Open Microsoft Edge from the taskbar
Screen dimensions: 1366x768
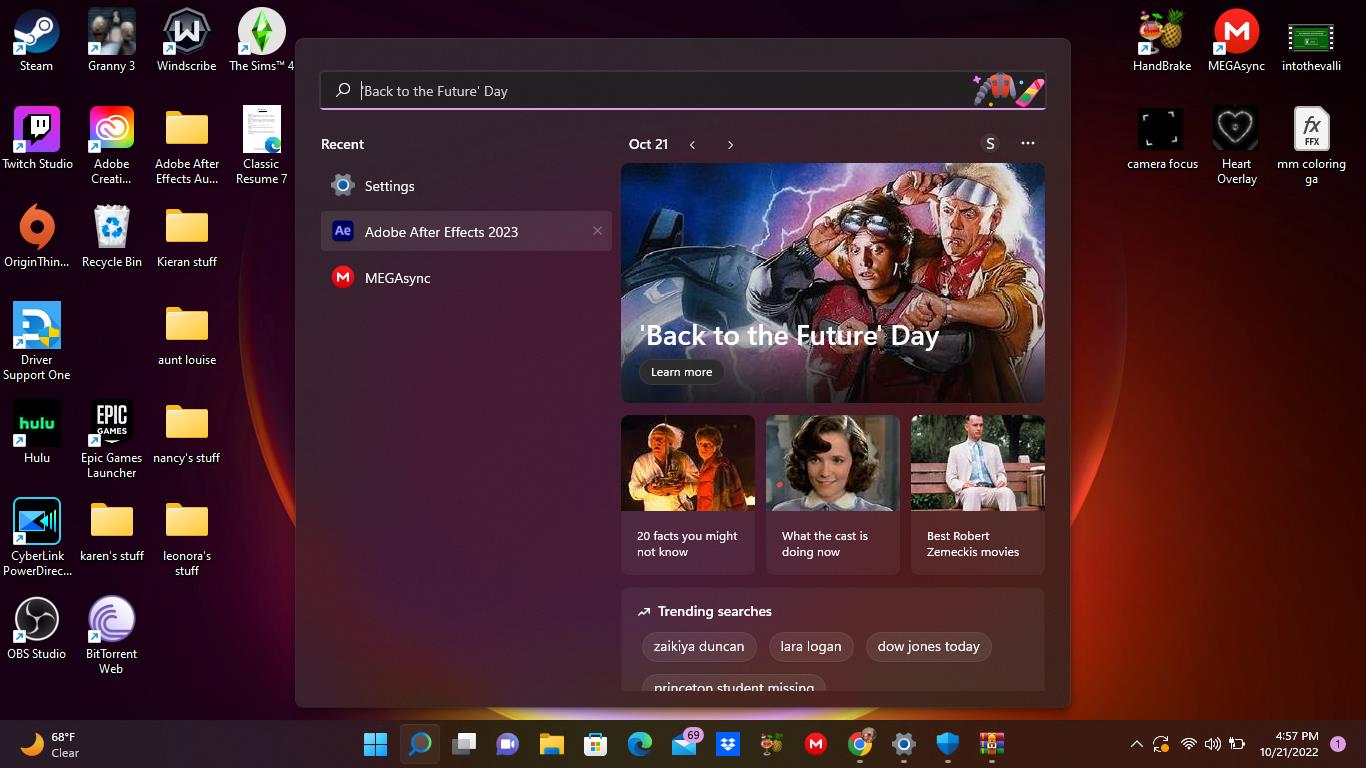click(640, 744)
